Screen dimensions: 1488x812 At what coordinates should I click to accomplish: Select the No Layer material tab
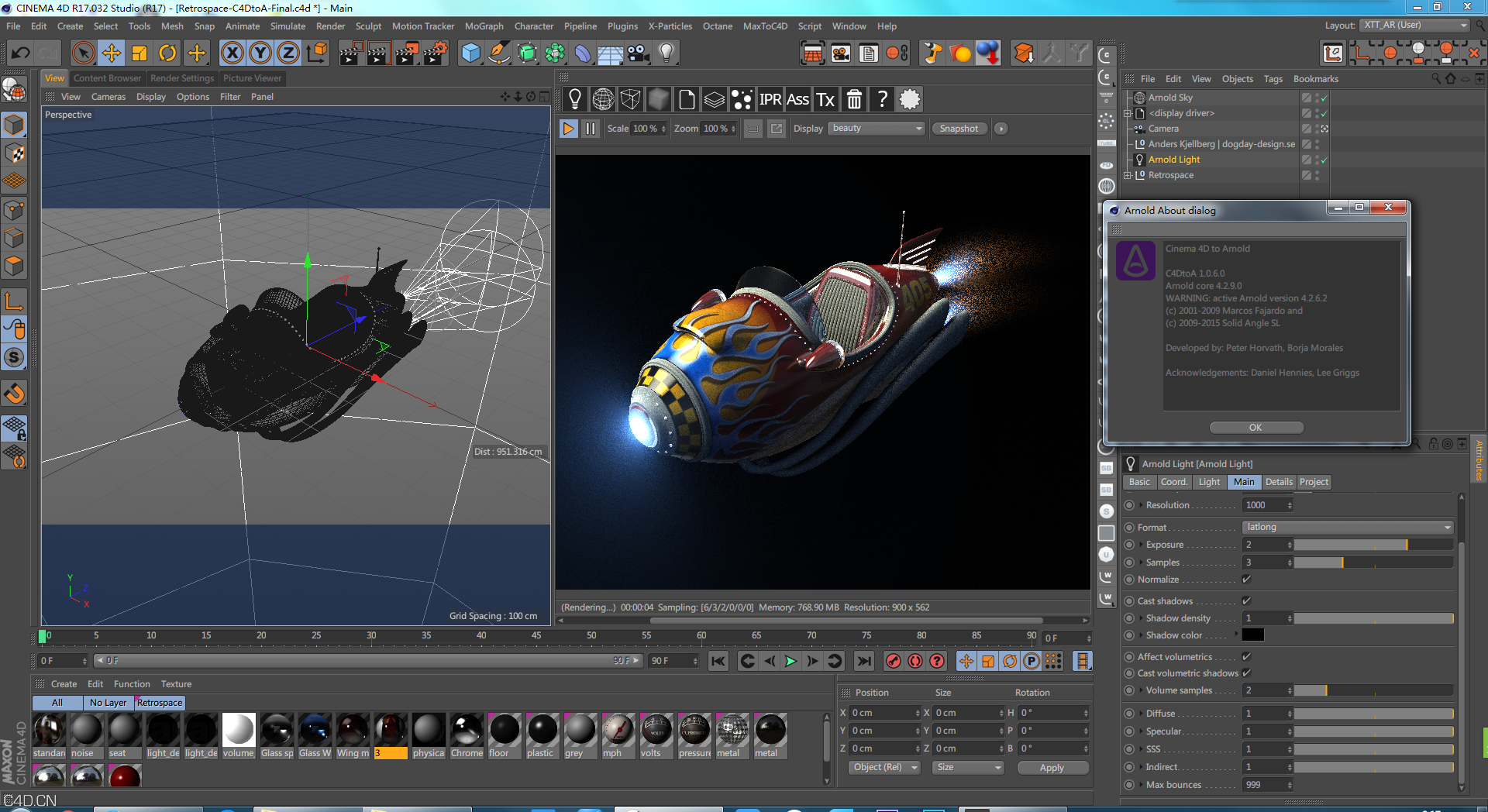pos(108,703)
